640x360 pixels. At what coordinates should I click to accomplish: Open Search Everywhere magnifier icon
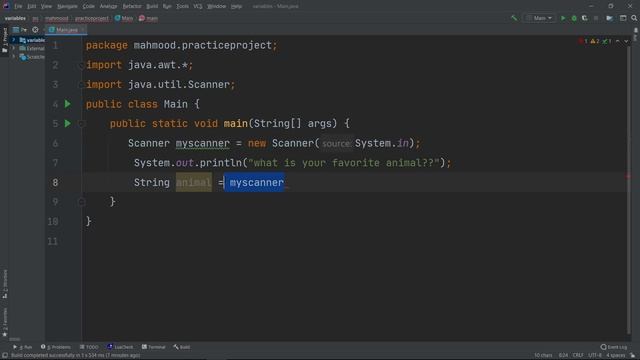(634, 18)
